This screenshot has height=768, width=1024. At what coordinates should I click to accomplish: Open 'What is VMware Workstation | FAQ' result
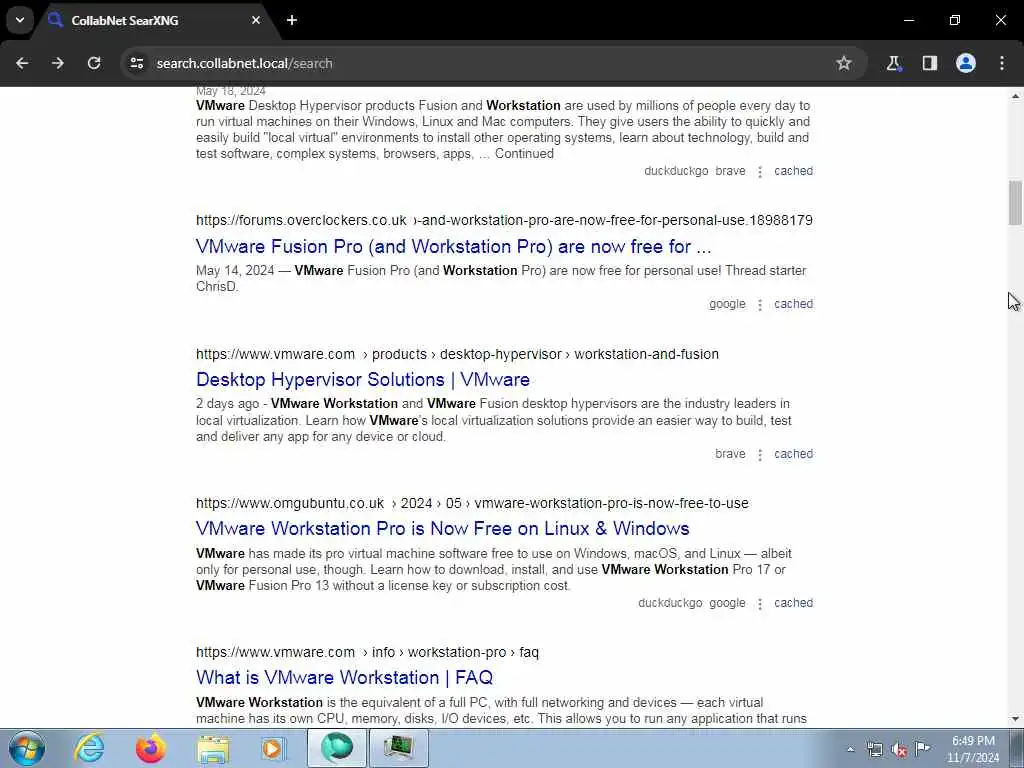click(344, 677)
